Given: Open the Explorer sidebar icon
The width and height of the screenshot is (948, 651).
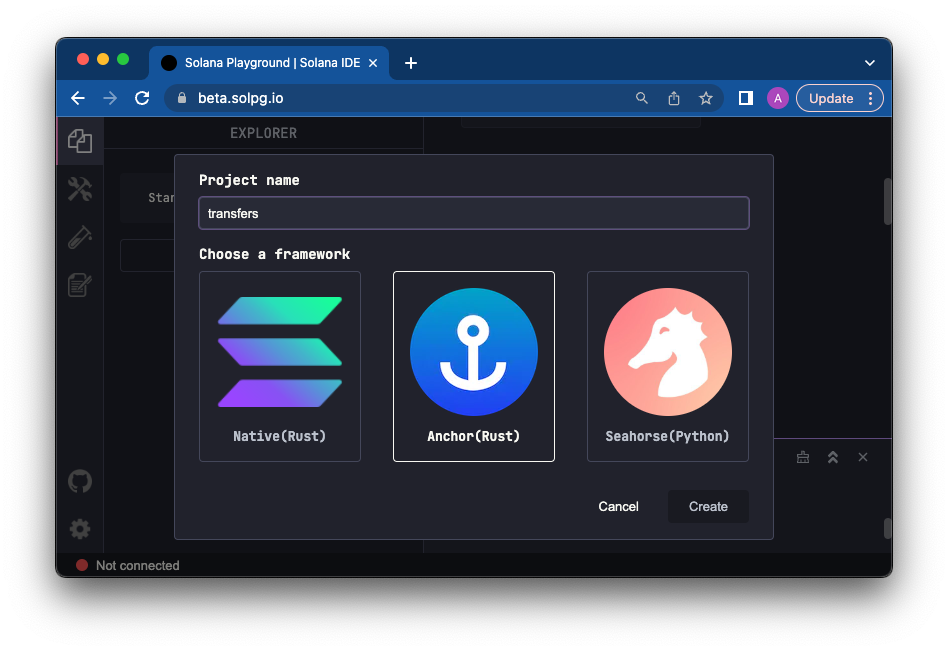Looking at the screenshot, I should 80,141.
